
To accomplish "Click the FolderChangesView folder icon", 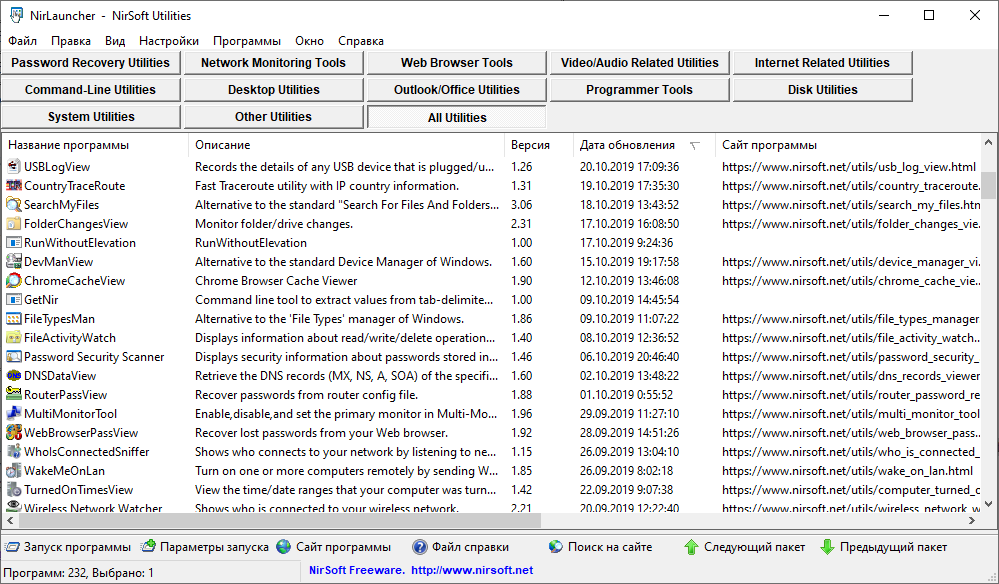I will pos(13,224).
